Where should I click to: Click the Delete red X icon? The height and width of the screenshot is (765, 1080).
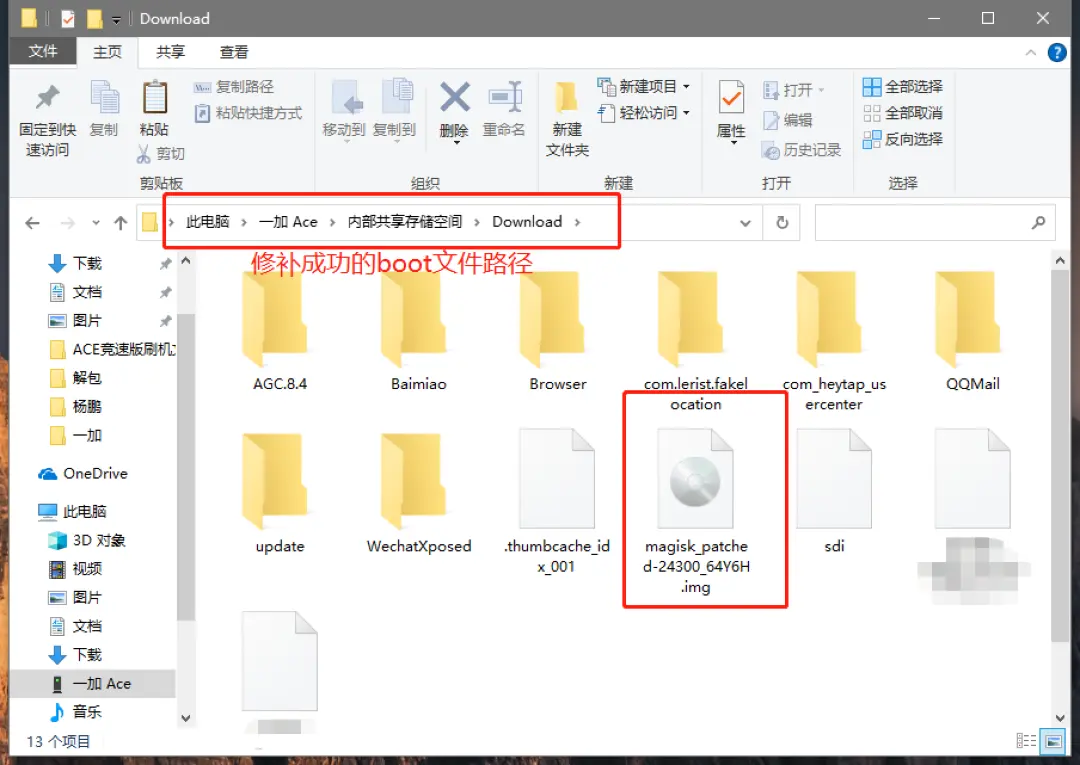pos(454,98)
